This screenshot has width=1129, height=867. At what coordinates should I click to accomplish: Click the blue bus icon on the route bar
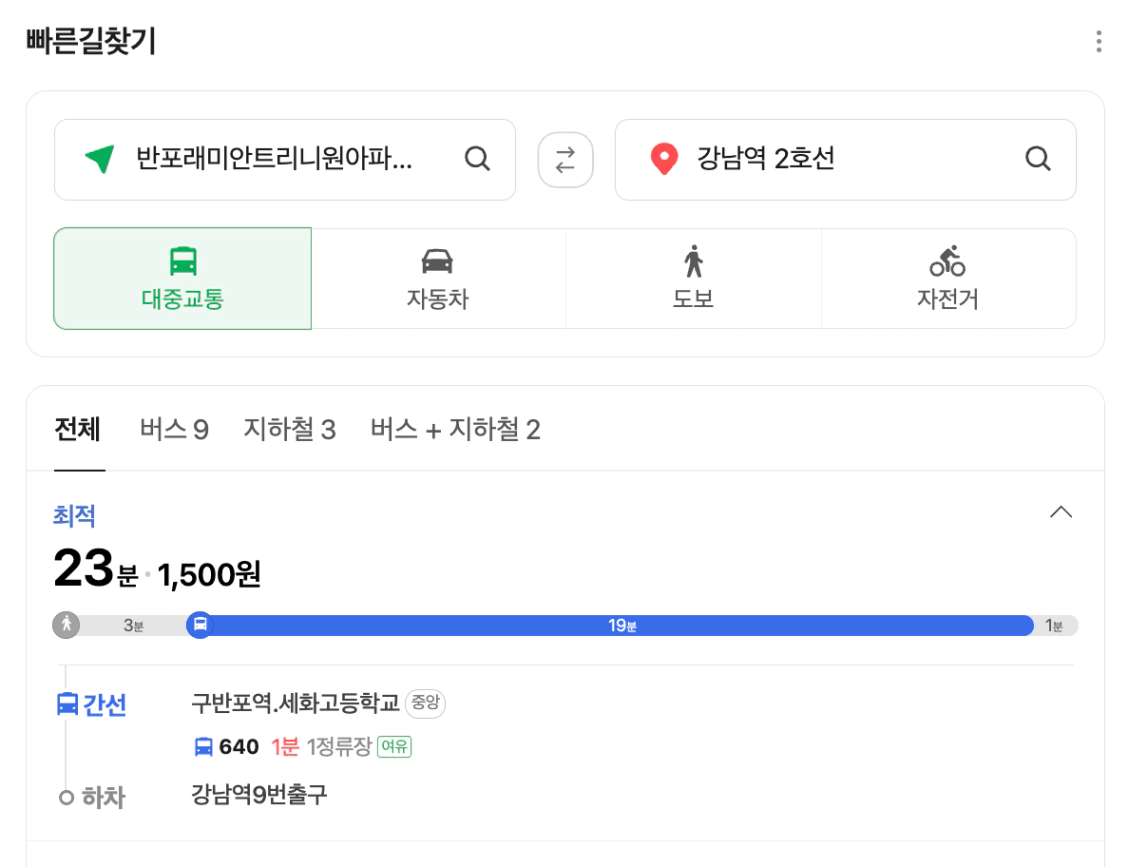200,625
